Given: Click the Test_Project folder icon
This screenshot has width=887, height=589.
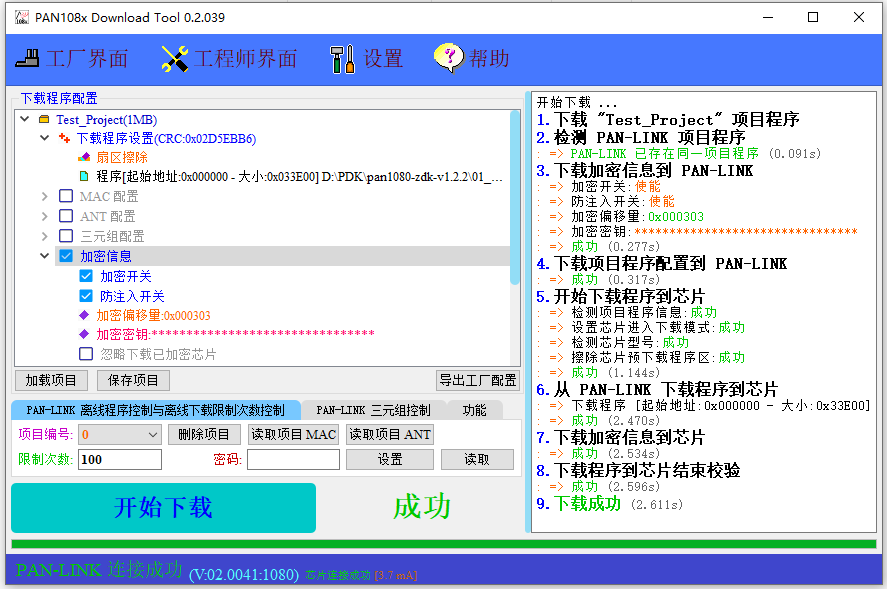Looking at the screenshot, I should click(x=44, y=119).
